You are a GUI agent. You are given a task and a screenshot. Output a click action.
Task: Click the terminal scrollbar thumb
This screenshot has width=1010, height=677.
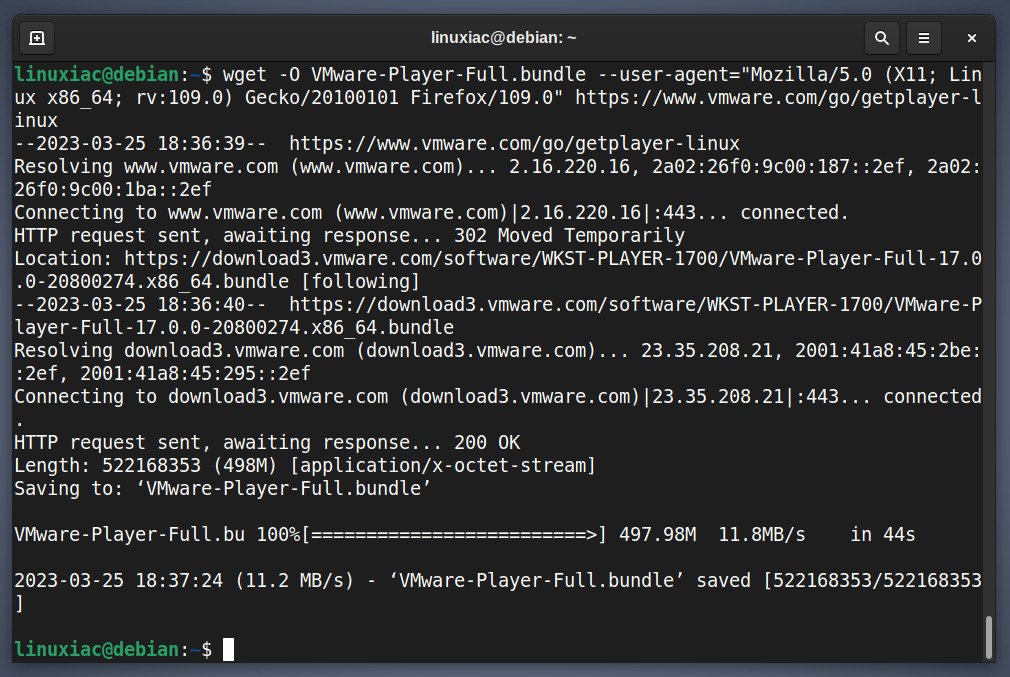[989, 638]
